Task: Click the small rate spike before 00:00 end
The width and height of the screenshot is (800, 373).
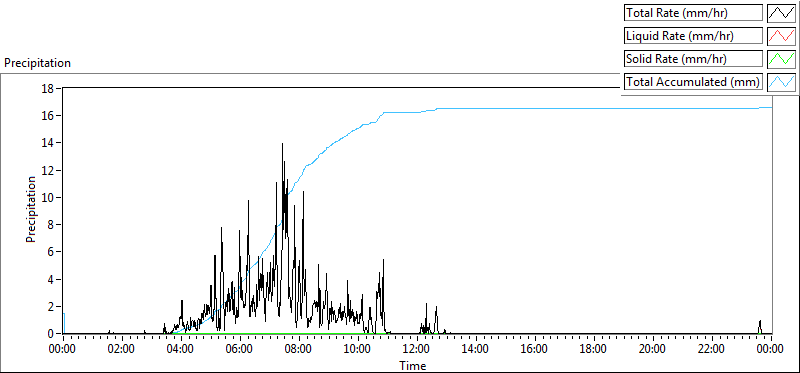Action: 760,327
